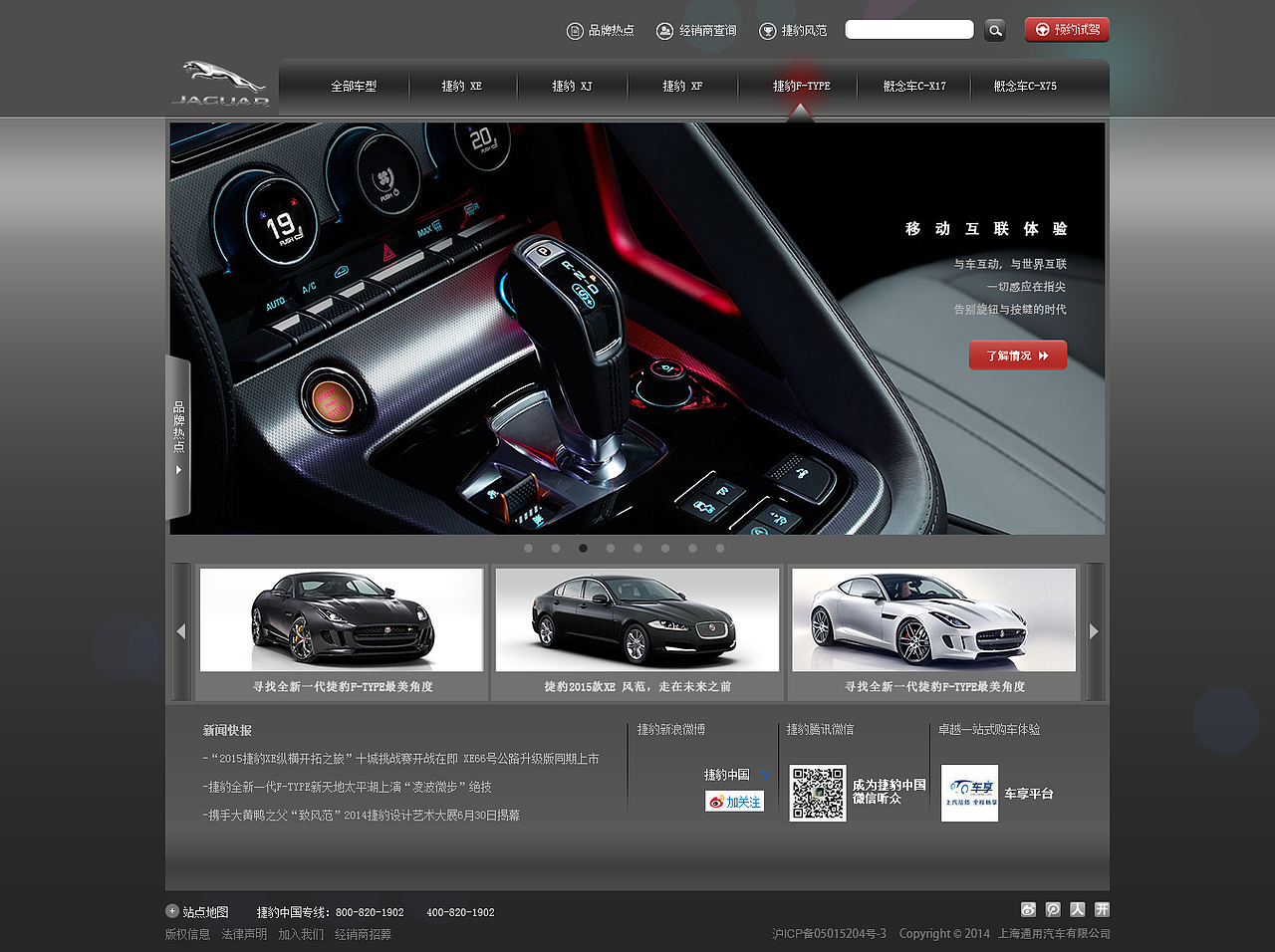Click the 捷豹腾讯微信 heading
Screen dimensions: 1275x952
[820, 730]
